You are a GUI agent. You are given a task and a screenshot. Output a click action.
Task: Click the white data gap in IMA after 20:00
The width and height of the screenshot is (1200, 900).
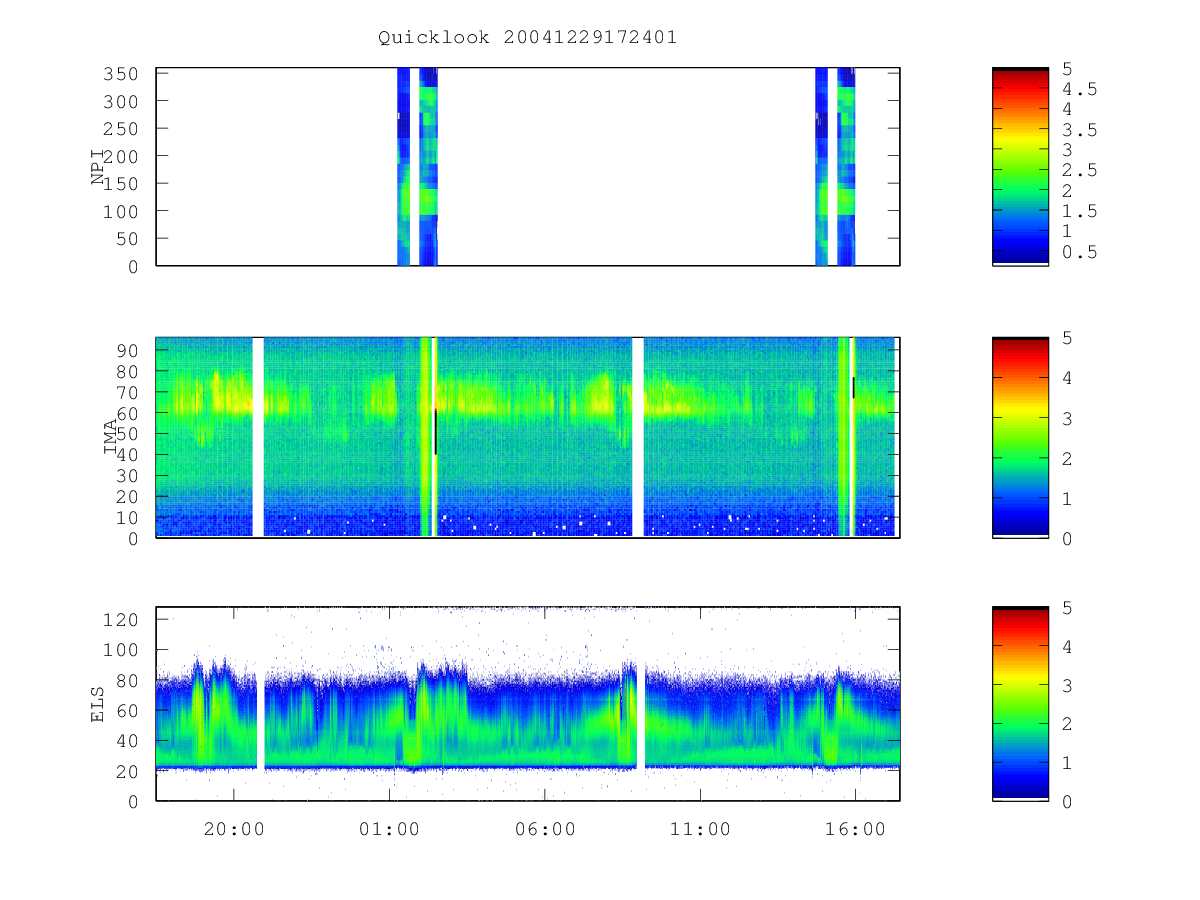(x=258, y=437)
